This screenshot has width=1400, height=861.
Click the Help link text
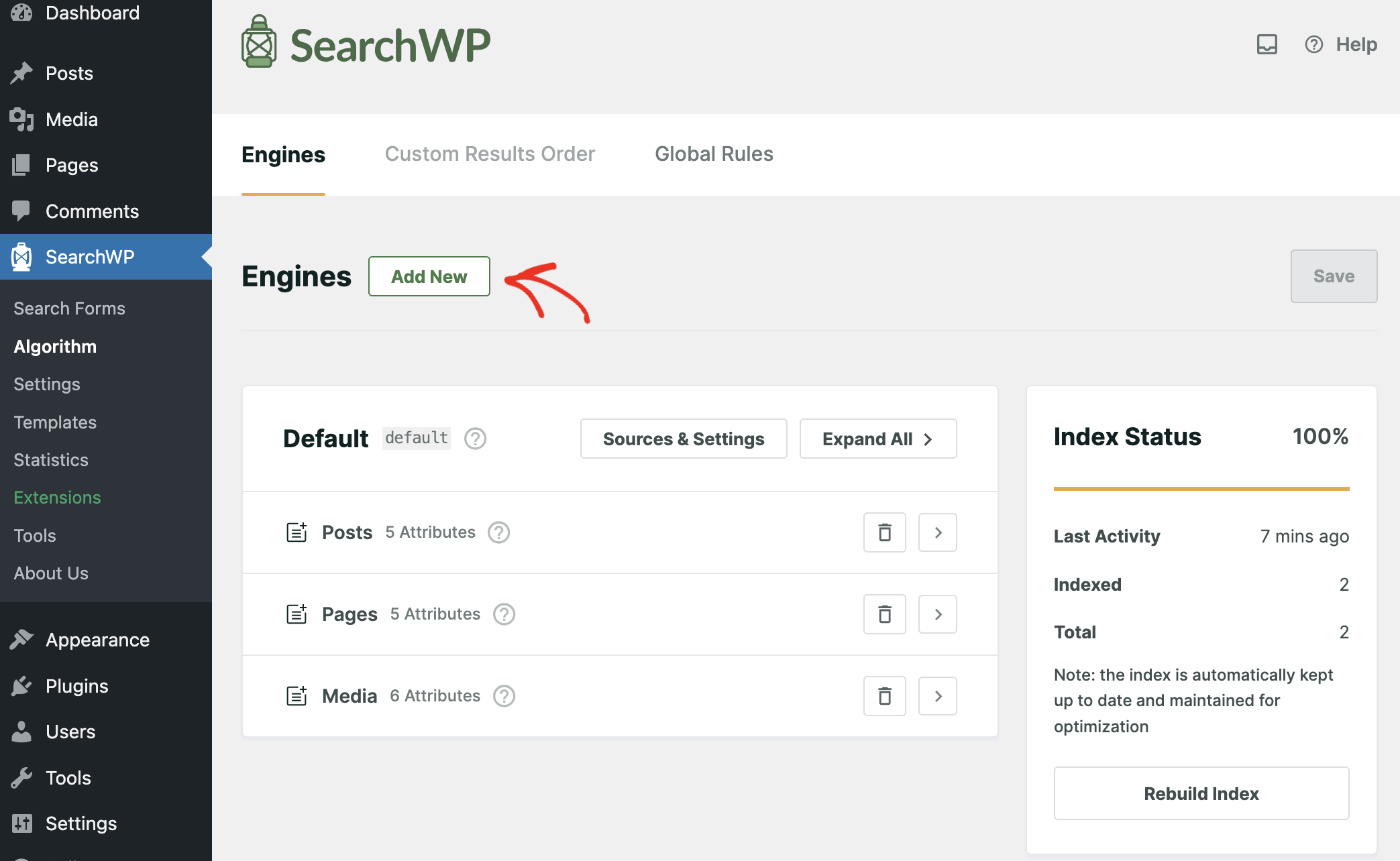1357,44
